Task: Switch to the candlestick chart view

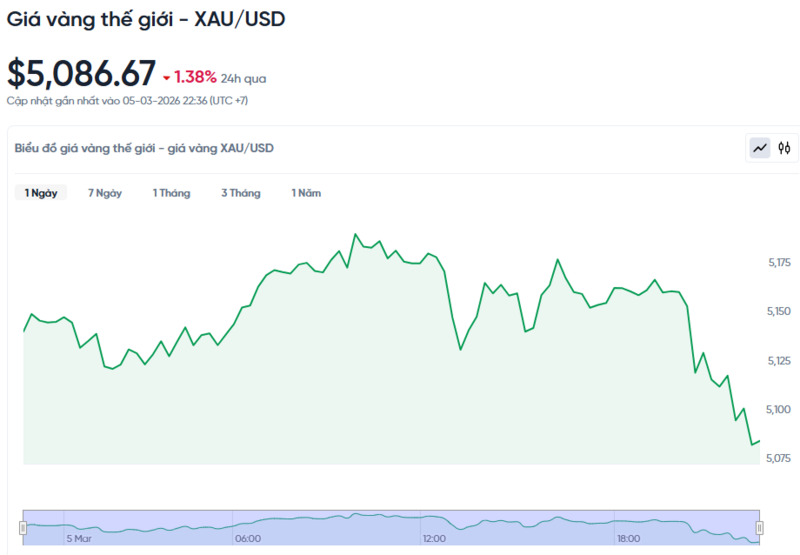Action: point(785,148)
